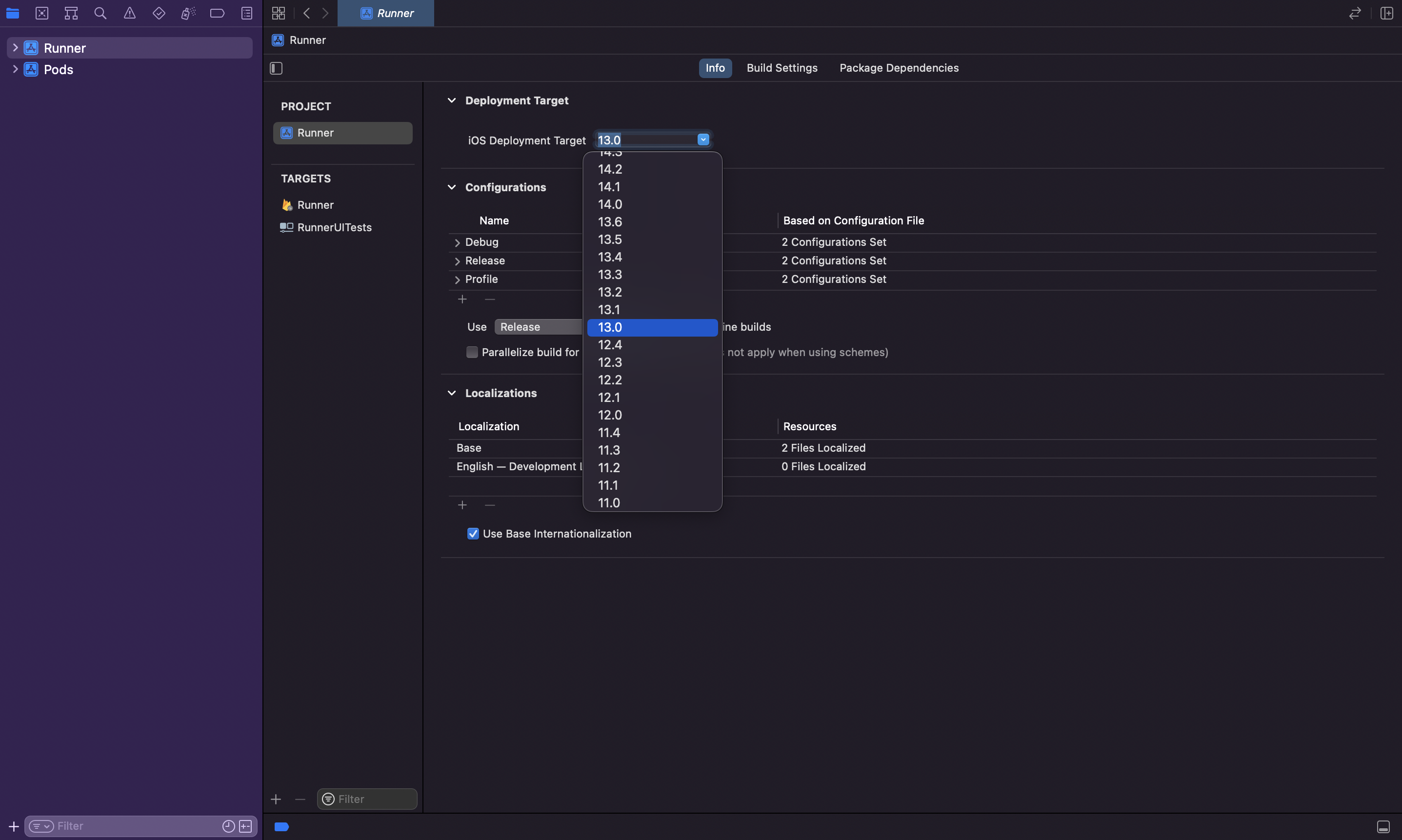Open the Find navigator magnifier icon

(x=100, y=13)
